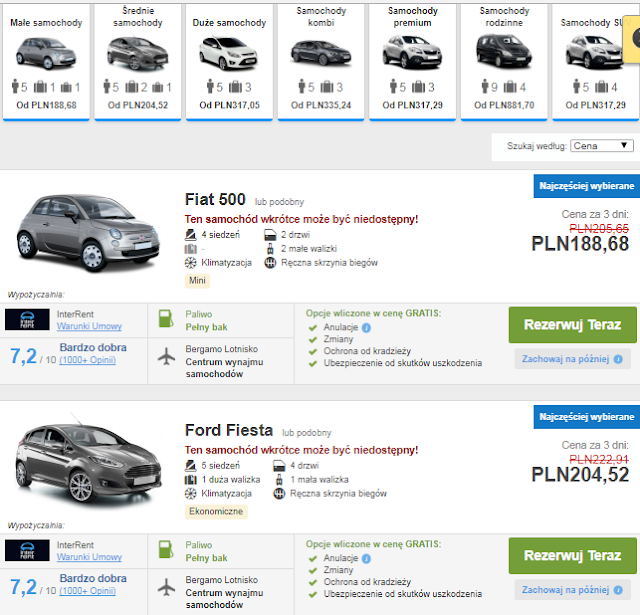The width and height of the screenshot is (640, 615).
Task: Click the fuel pump icon in Fiat 500 listing
Action: 166,319
